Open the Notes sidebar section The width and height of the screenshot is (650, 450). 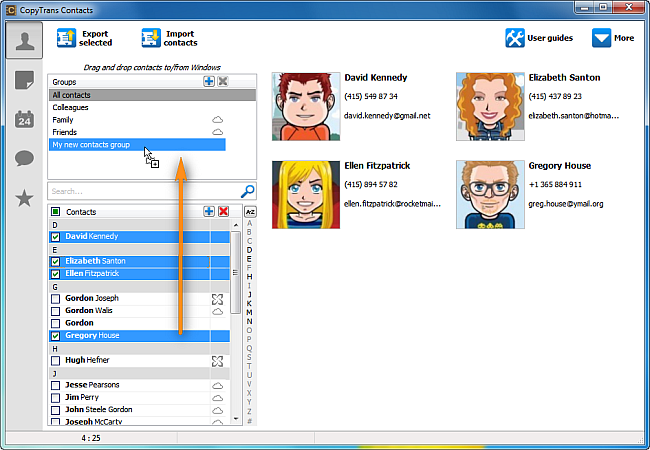pyautogui.click(x=24, y=80)
